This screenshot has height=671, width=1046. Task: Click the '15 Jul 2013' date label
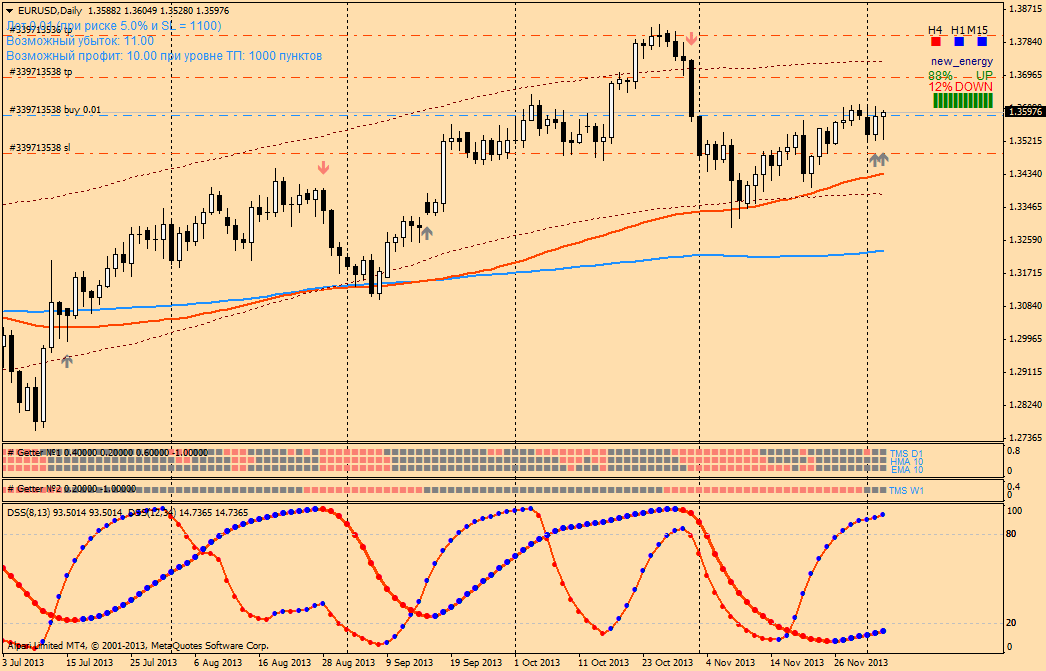(x=89, y=662)
